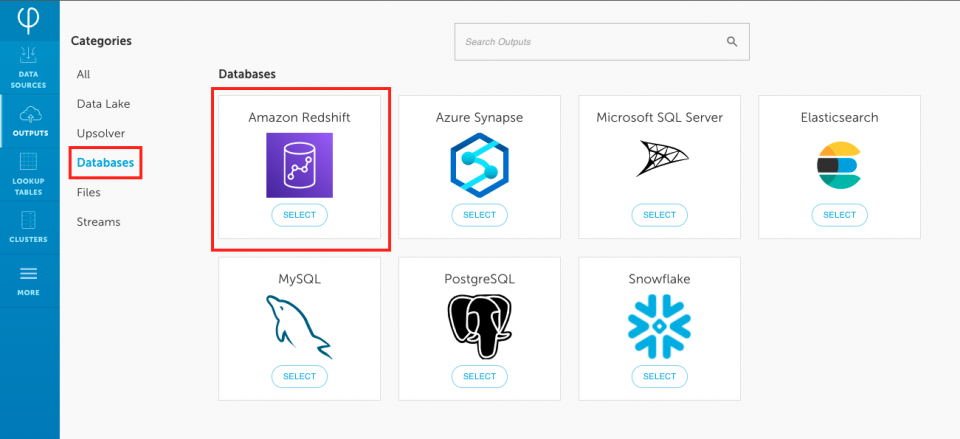The height and width of the screenshot is (439, 960).
Task: Click the Upsolver logo at top-left
Action: [29, 19]
